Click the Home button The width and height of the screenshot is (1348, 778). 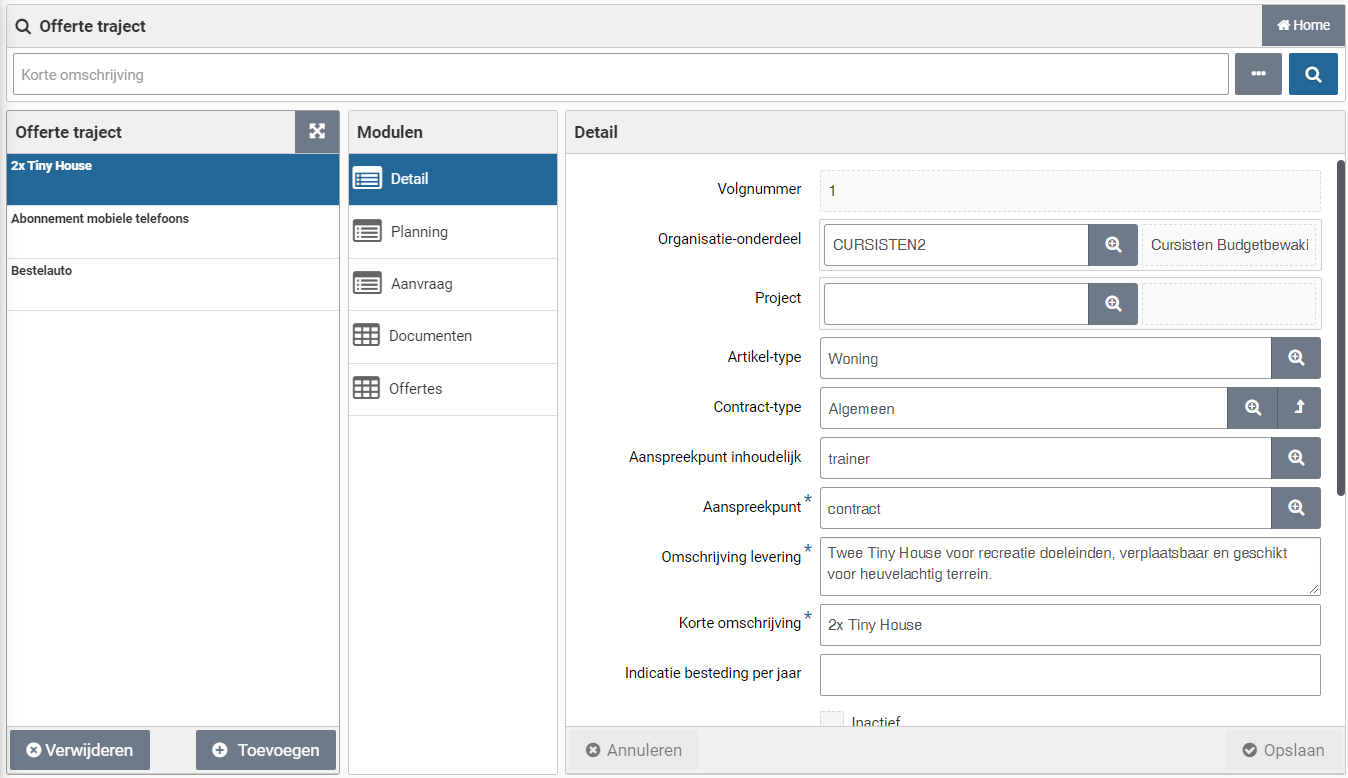pos(1303,26)
